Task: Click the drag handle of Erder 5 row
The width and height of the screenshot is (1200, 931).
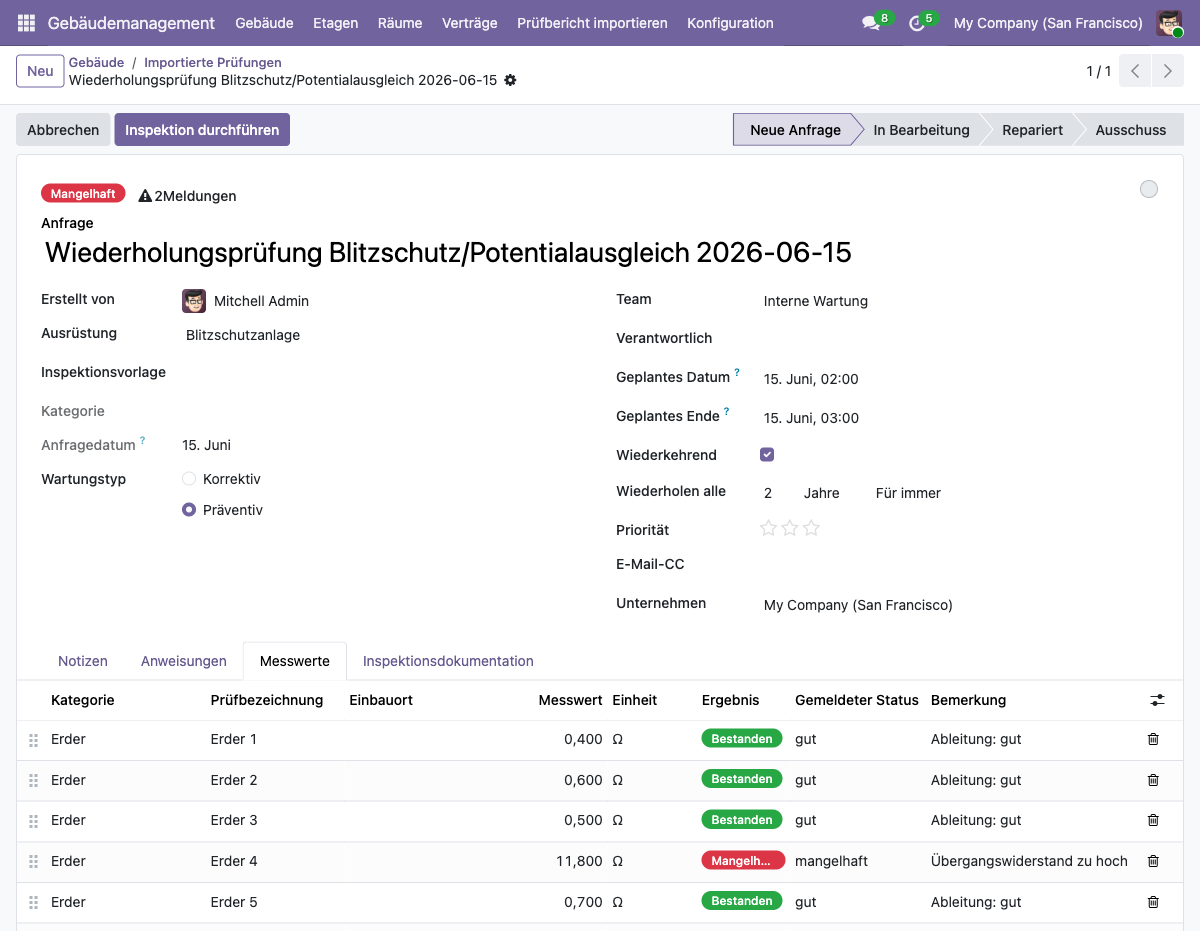Action: (x=33, y=902)
